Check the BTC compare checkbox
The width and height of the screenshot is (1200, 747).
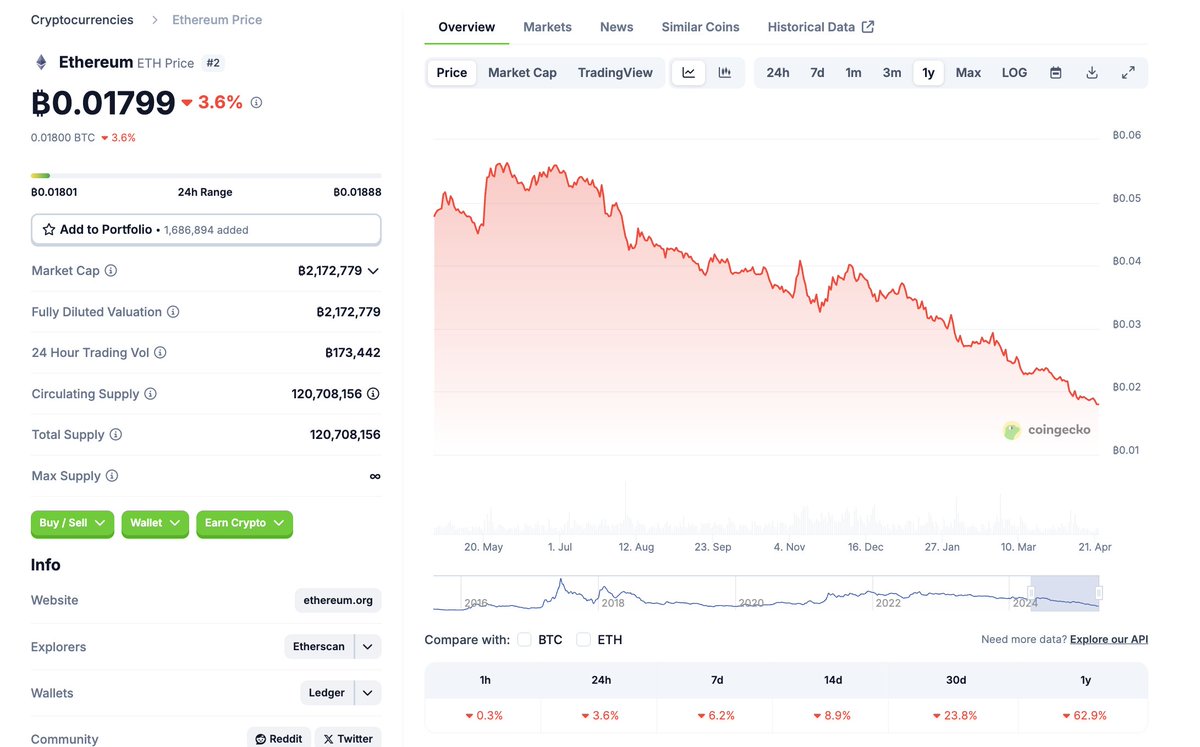coord(524,640)
